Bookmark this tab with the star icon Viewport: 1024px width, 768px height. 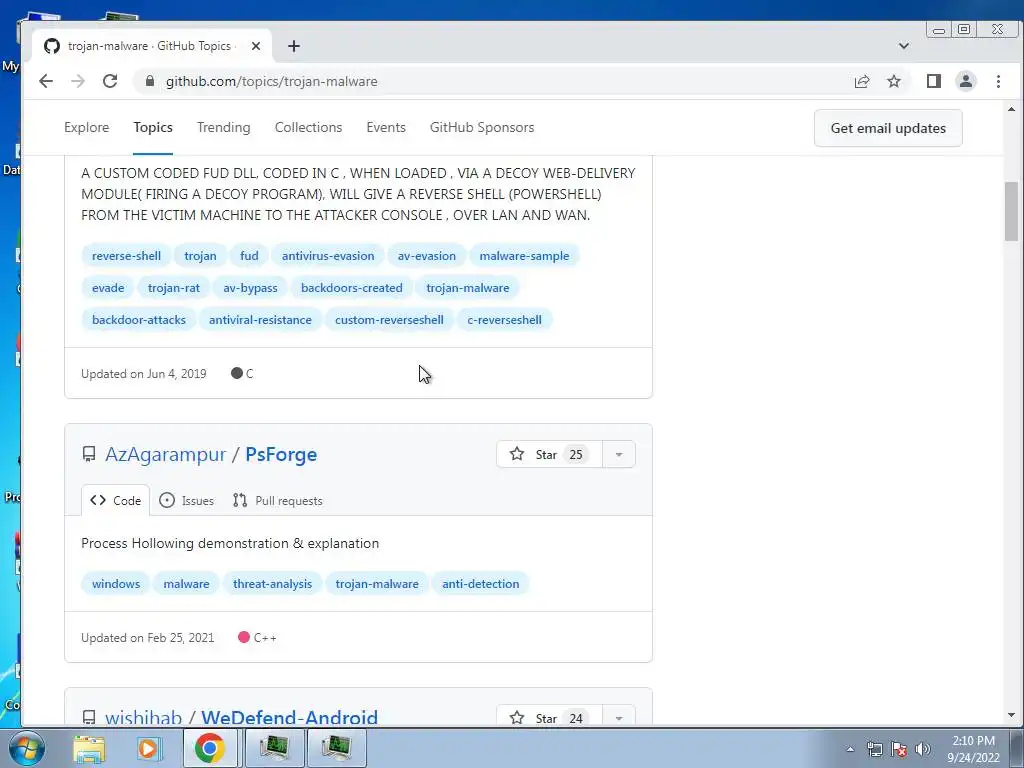coord(894,81)
